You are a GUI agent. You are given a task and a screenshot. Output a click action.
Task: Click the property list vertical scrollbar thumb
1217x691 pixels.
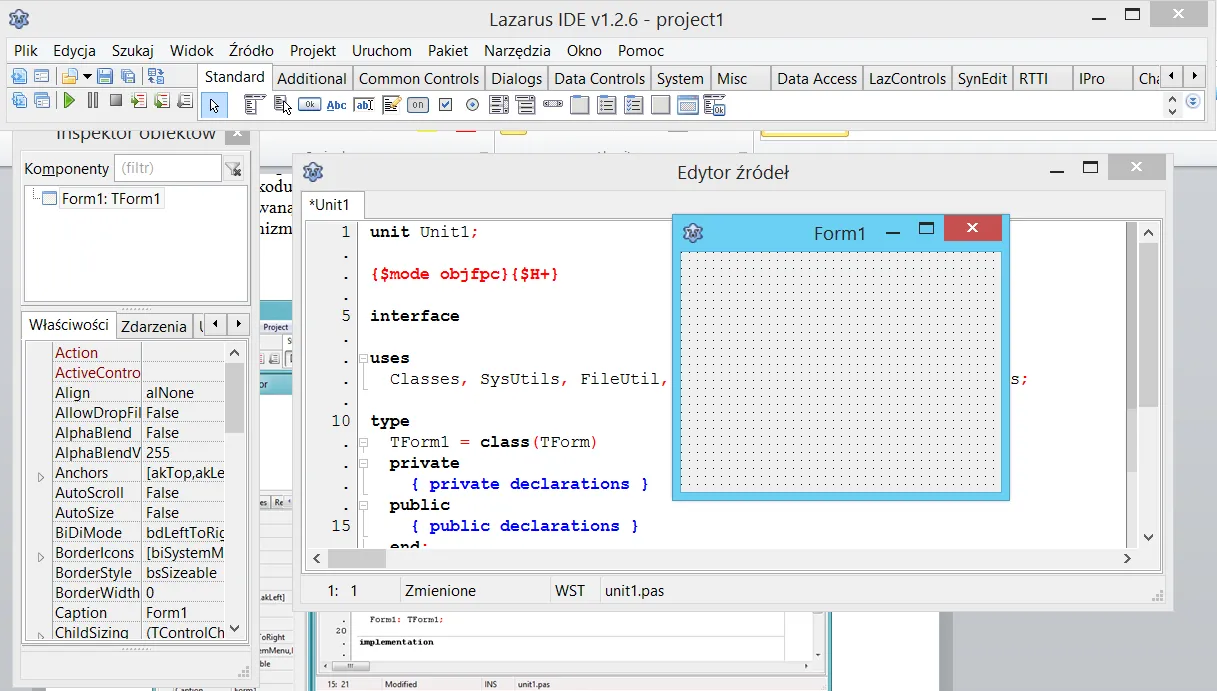pos(235,397)
